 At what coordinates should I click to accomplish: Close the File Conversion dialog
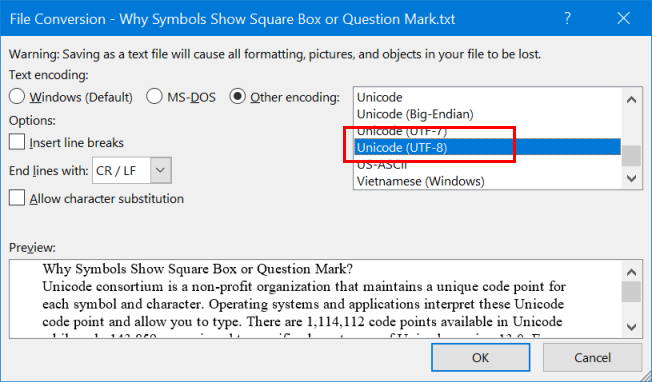click(623, 18)
